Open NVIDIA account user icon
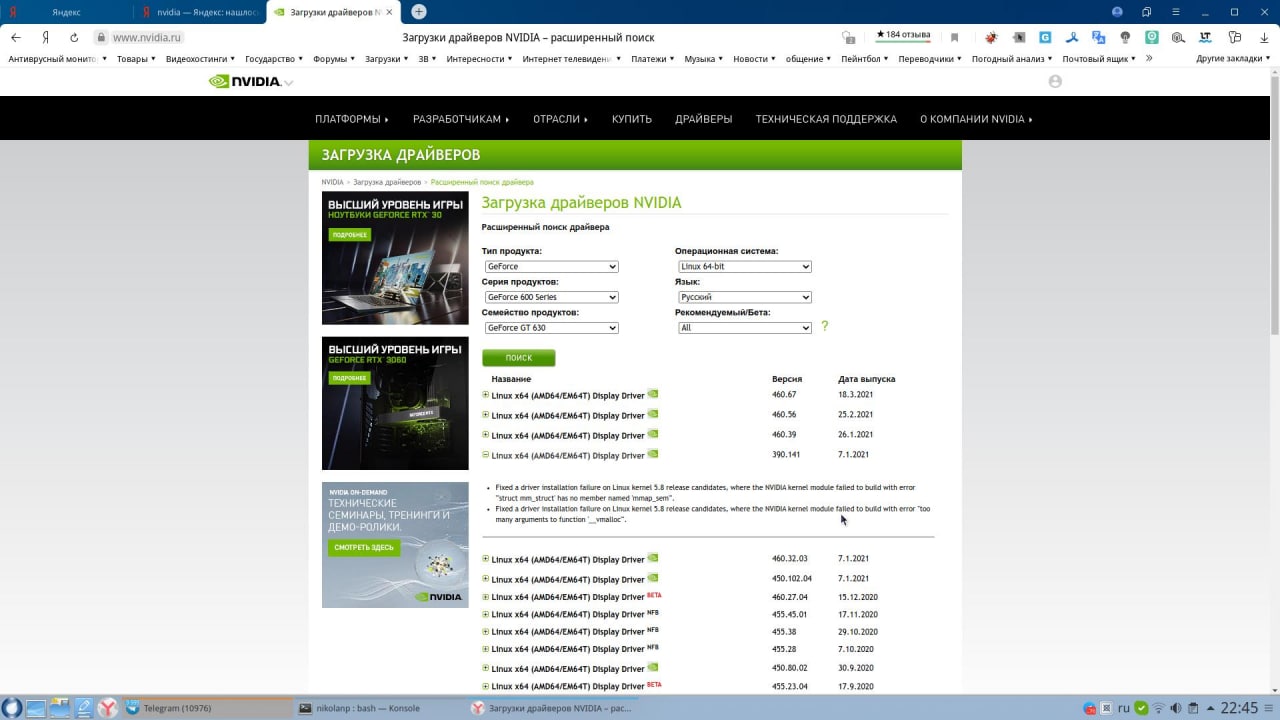Screen dimensions: 1280x720 point(1055,81)
